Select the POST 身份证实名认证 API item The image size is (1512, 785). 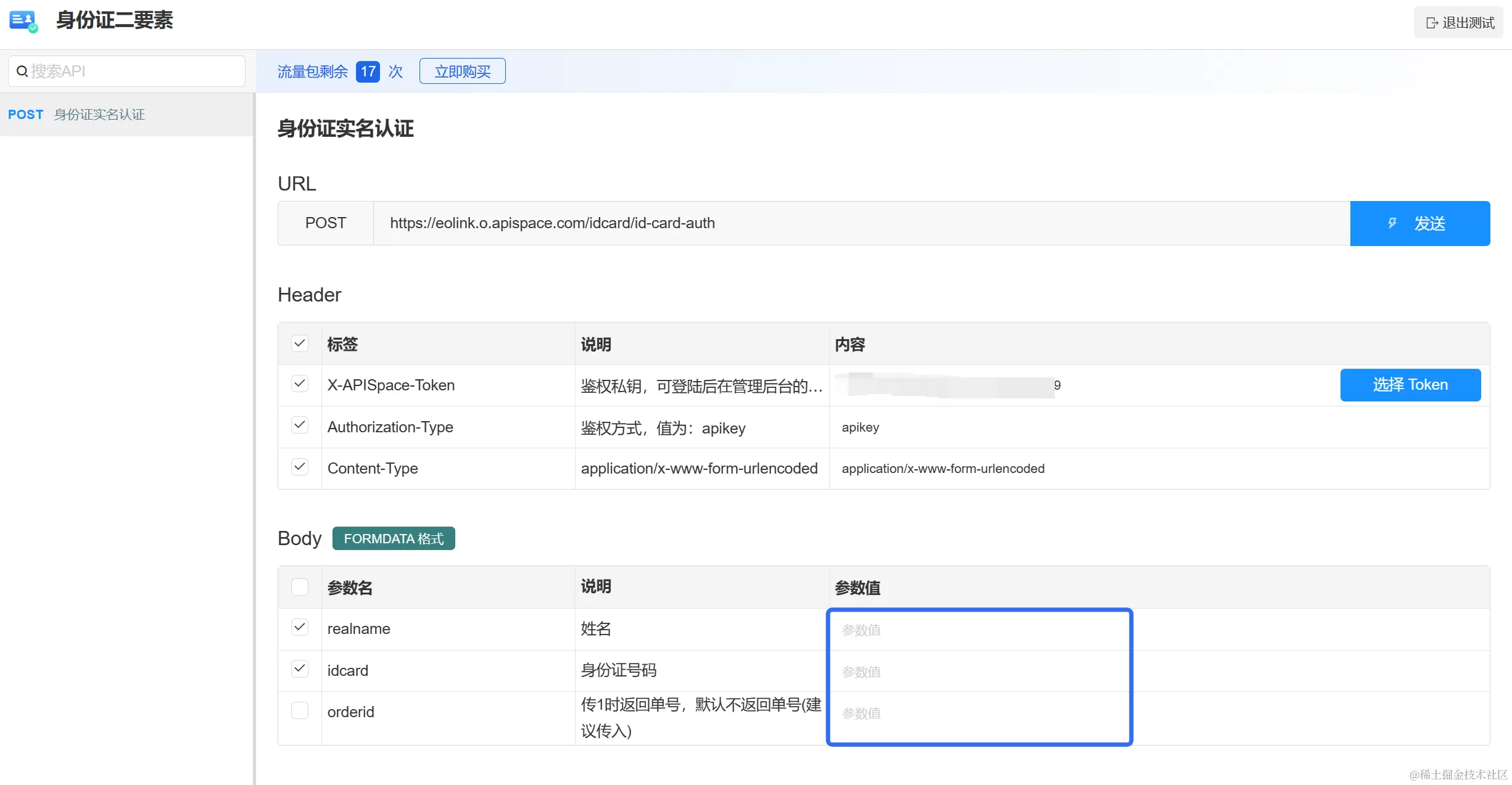click(x=99, y=115)
